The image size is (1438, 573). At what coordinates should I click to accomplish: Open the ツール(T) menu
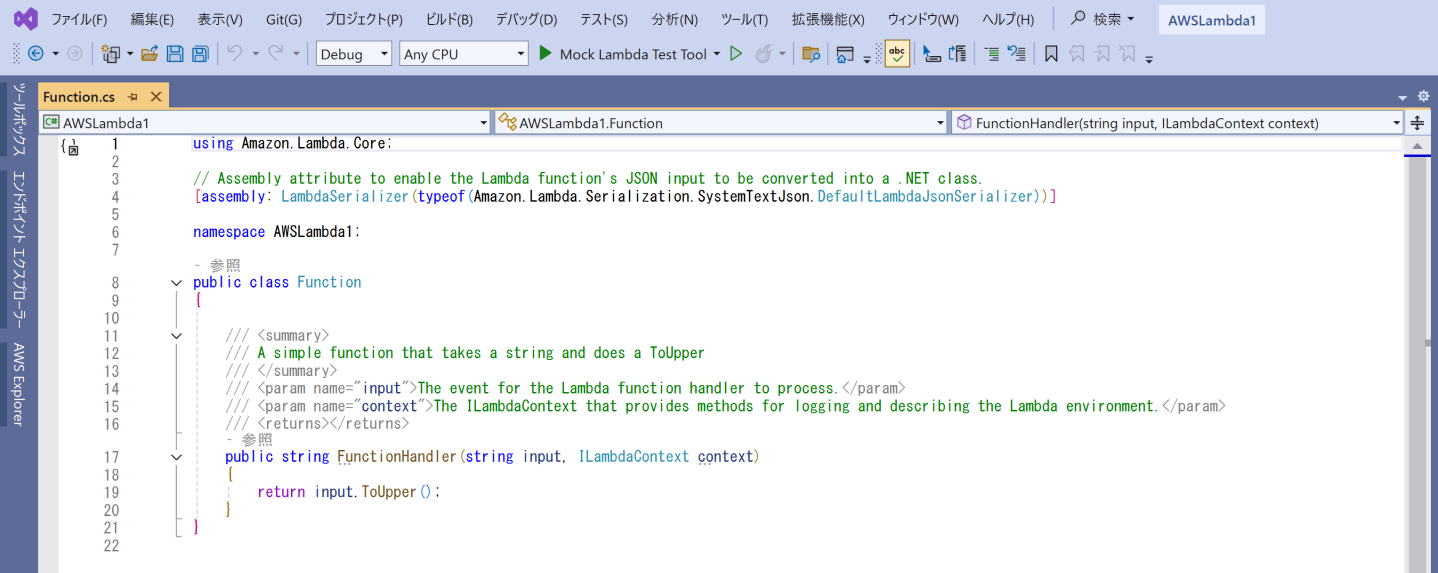(745, 19)
